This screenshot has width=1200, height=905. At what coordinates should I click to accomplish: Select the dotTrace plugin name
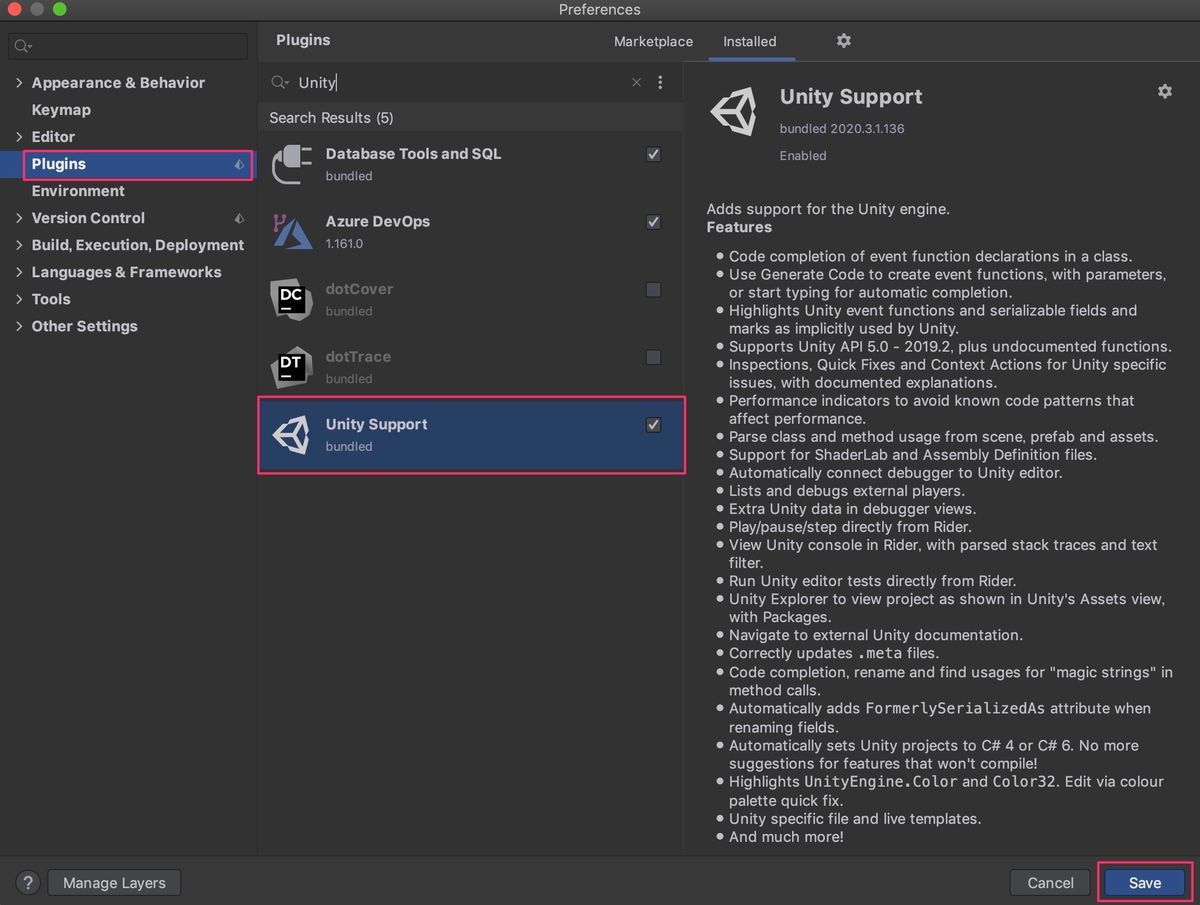tap(358, 357)
